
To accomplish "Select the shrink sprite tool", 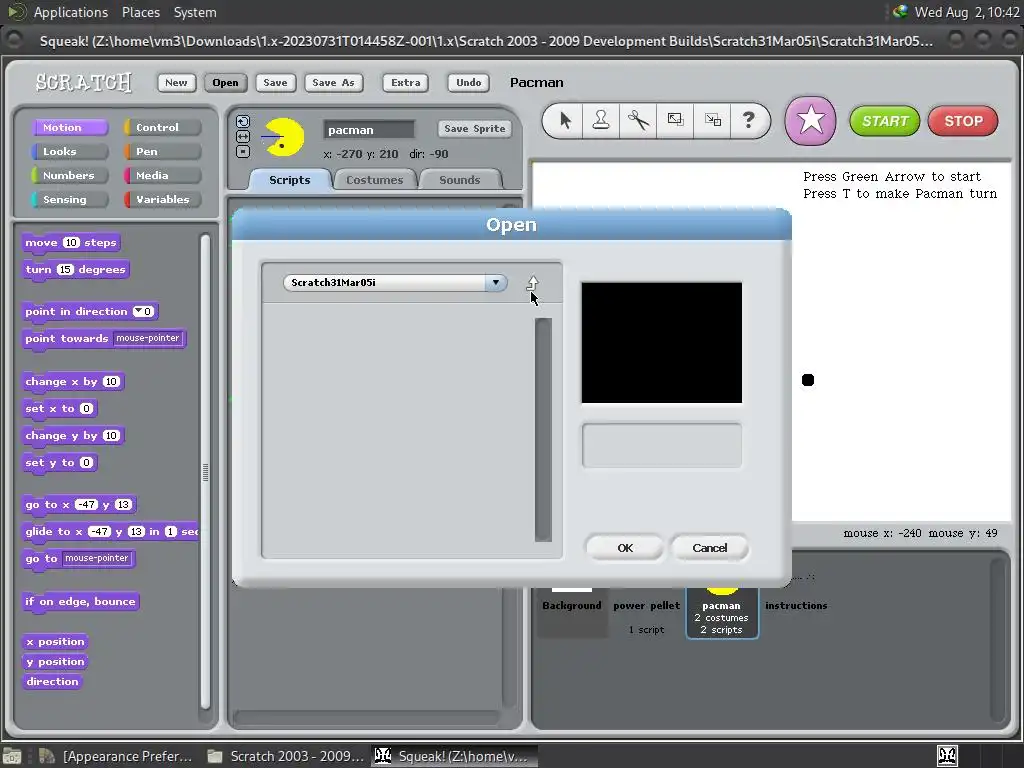I will (x=712, y=120).
